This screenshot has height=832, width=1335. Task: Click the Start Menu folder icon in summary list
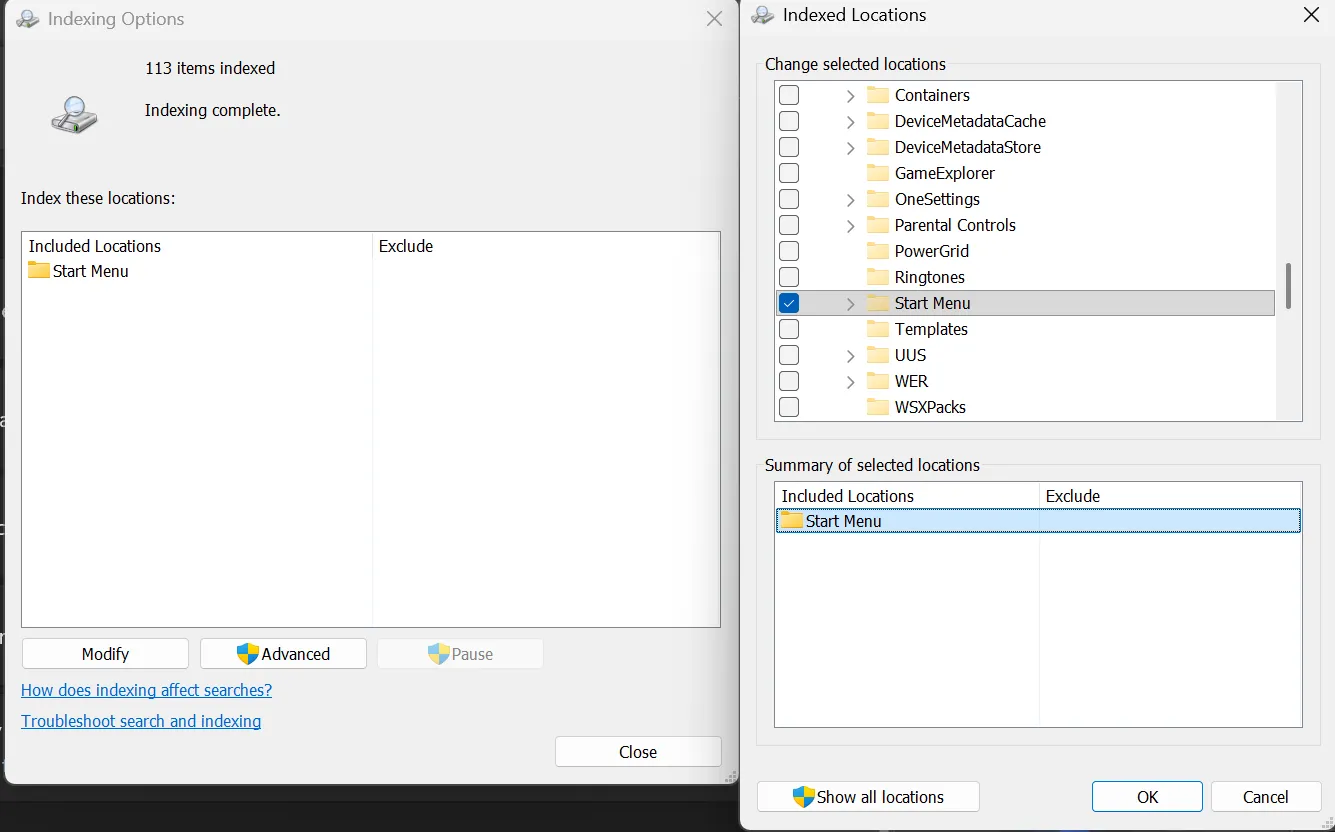[792, 520]
